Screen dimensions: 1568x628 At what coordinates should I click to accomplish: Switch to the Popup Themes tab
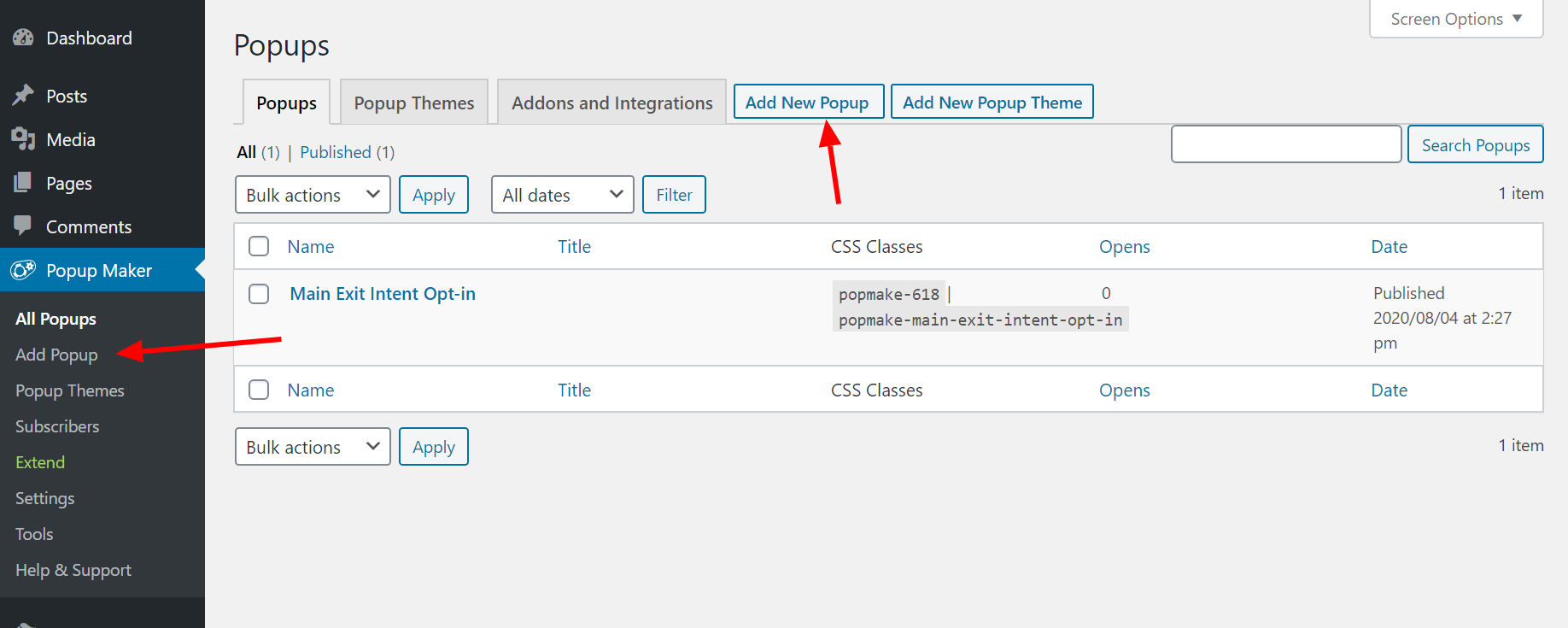(413, 102)
